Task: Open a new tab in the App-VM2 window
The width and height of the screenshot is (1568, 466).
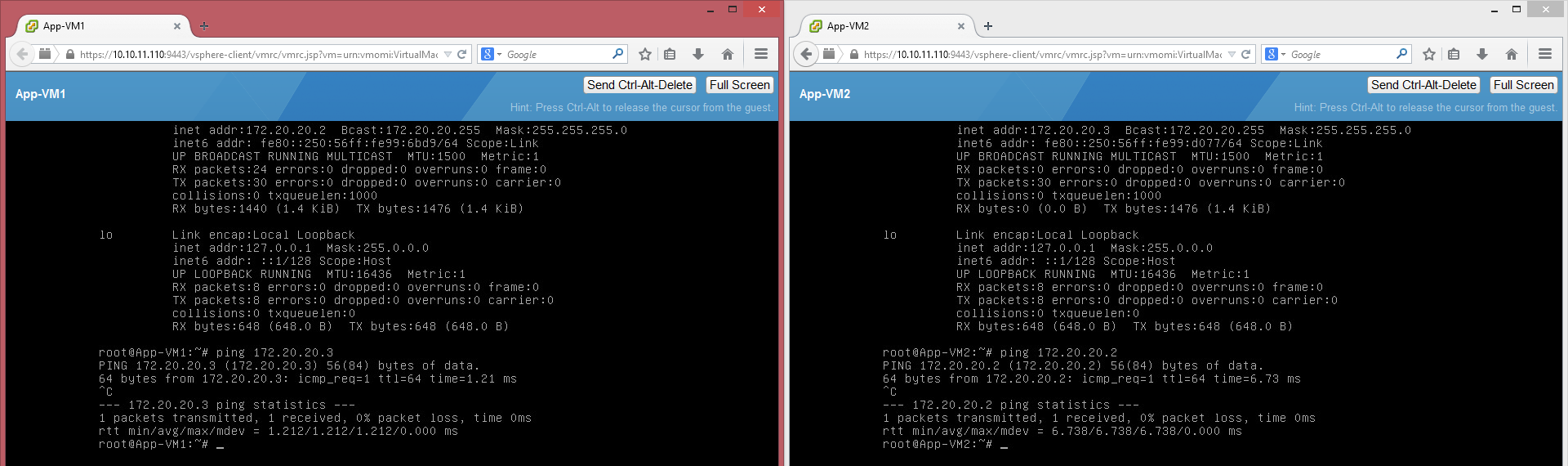Action: [x=988, y=26]
